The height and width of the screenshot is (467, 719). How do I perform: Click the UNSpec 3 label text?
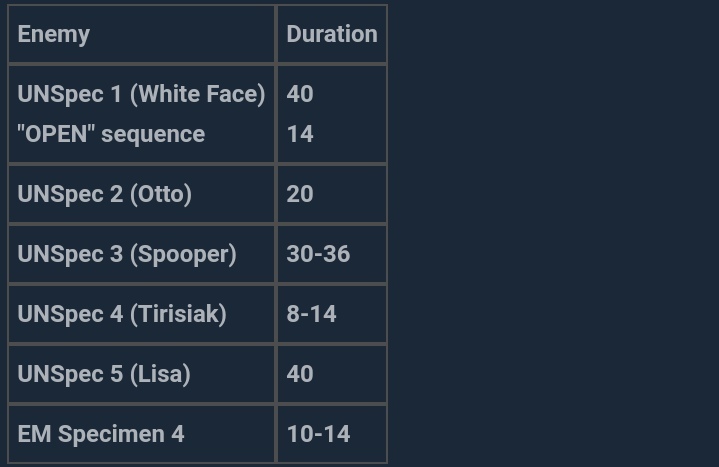point(69,254)
